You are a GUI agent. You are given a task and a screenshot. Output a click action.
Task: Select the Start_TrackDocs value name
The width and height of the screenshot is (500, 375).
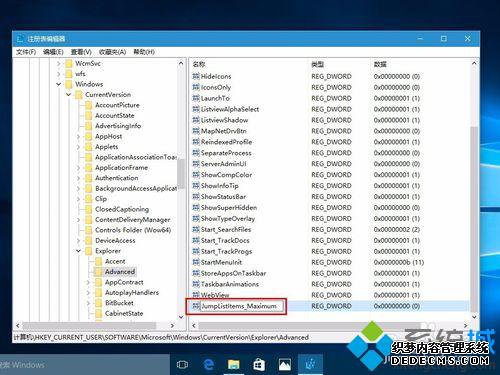tap(225, 240)
